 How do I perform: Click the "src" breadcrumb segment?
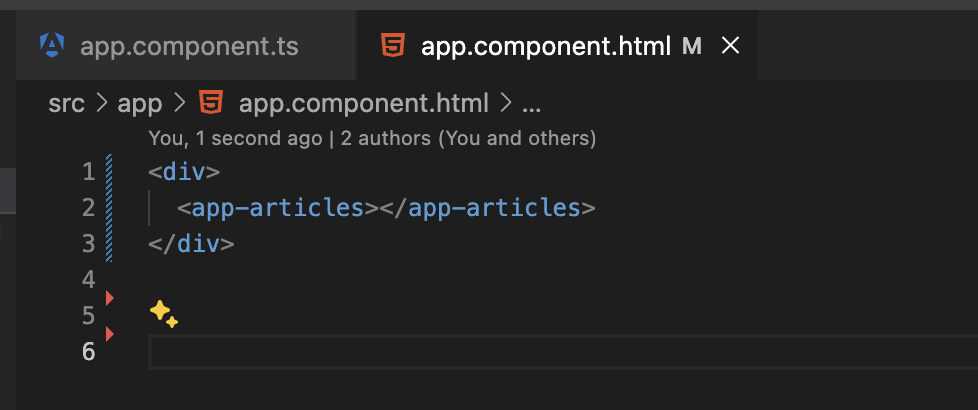click(66, 103)
